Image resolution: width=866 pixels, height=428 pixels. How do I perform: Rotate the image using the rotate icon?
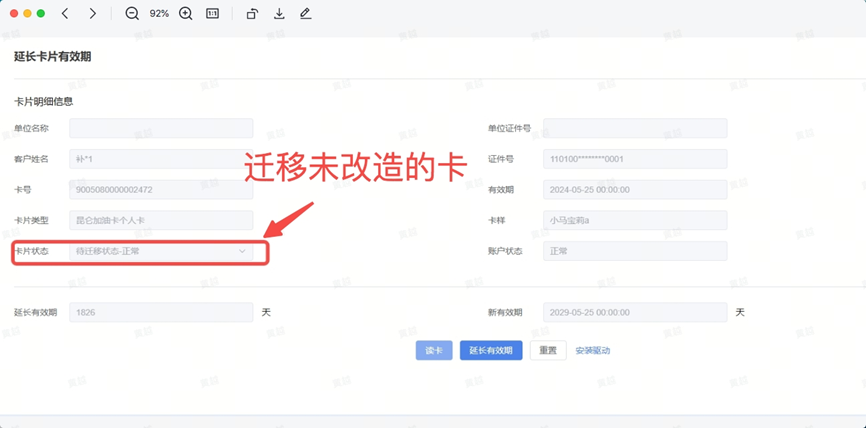tap(252, 14)
